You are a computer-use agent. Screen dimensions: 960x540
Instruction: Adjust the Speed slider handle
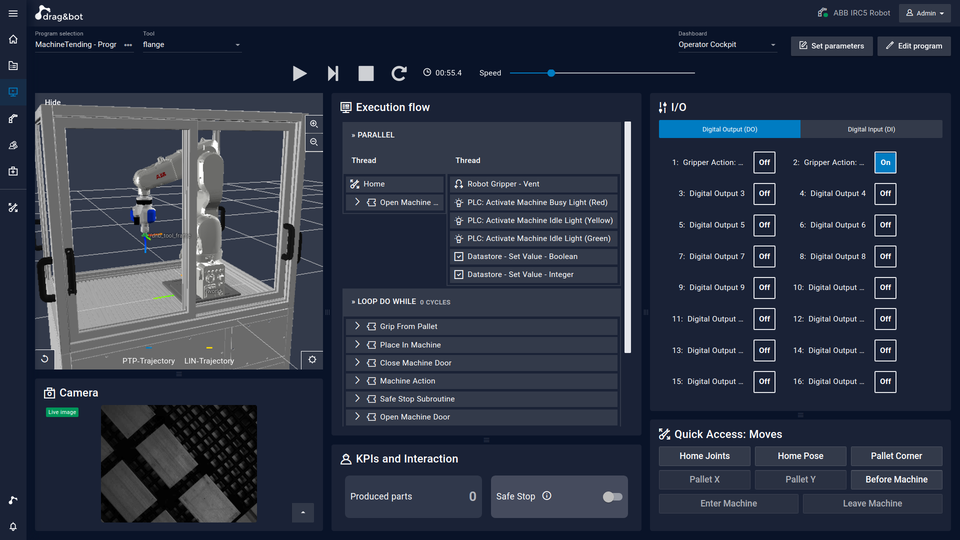click(551, 73)
